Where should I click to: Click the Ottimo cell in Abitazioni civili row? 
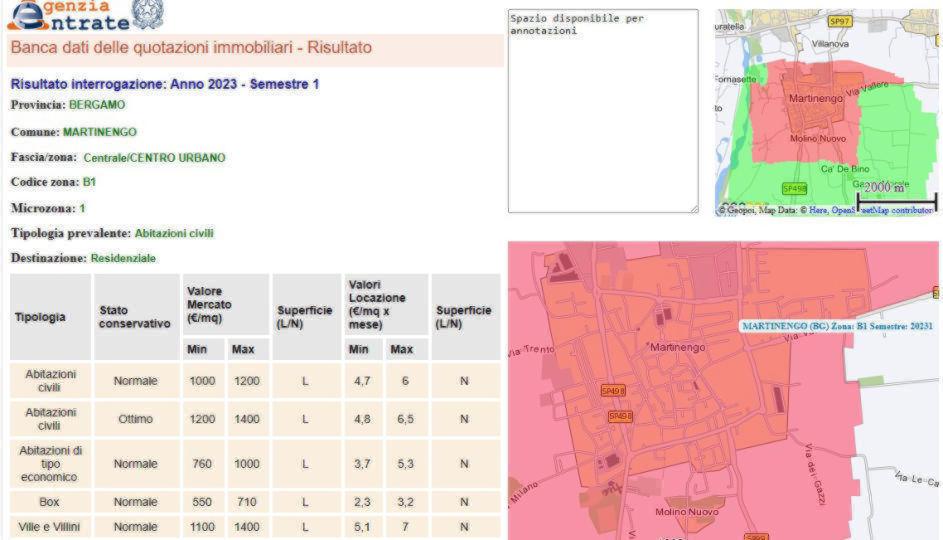135,419
